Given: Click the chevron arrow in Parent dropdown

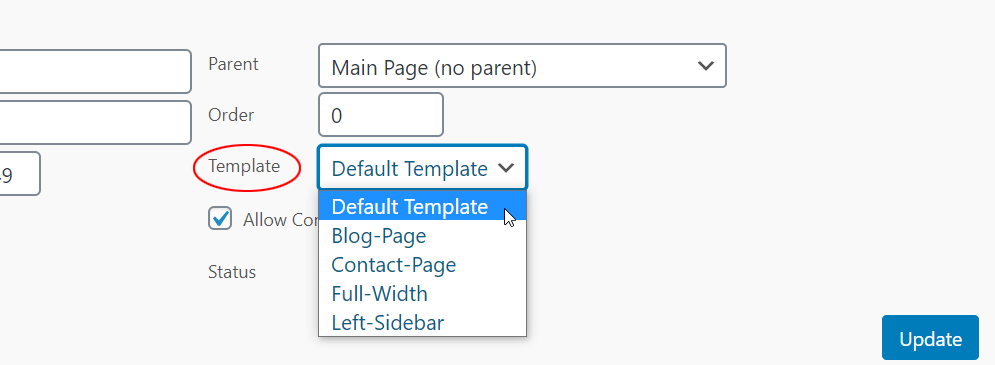Looking at the screenshot, I should pos(706,66).
